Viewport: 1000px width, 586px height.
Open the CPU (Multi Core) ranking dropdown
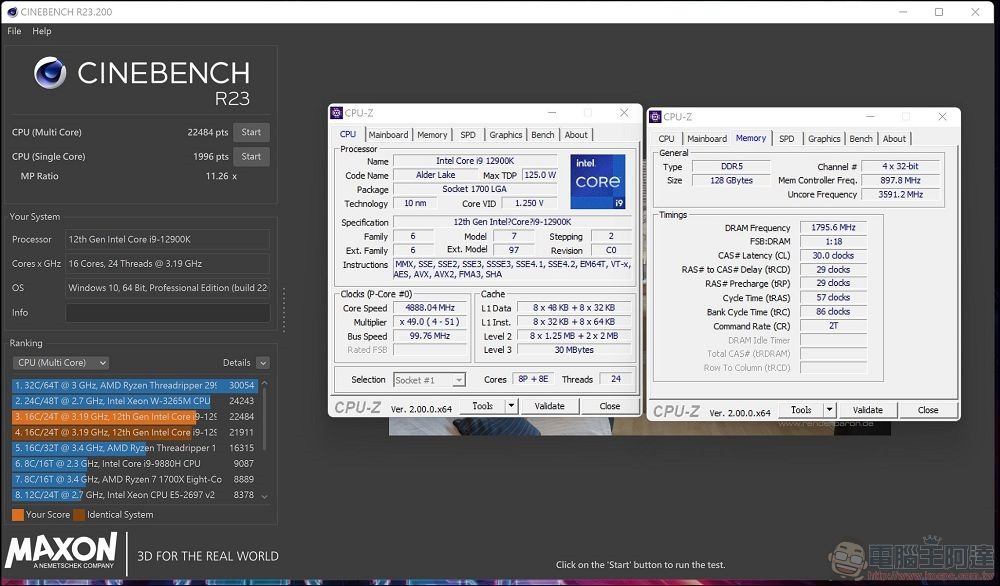60,362
